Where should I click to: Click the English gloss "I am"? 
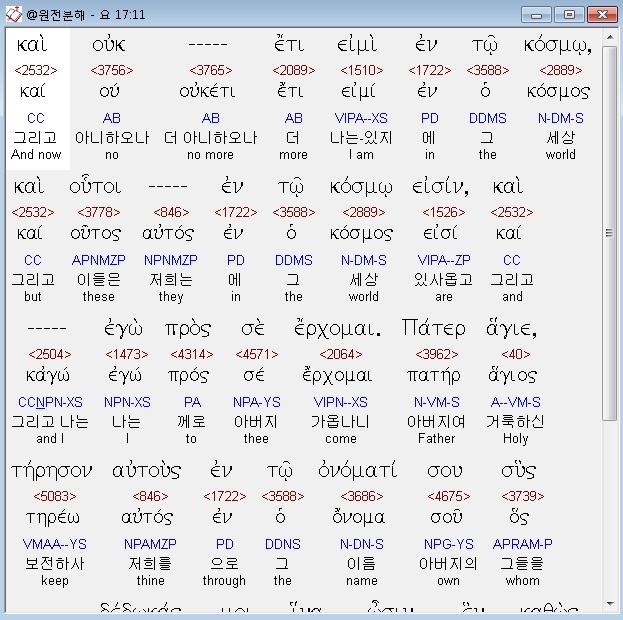pos(361,154)
